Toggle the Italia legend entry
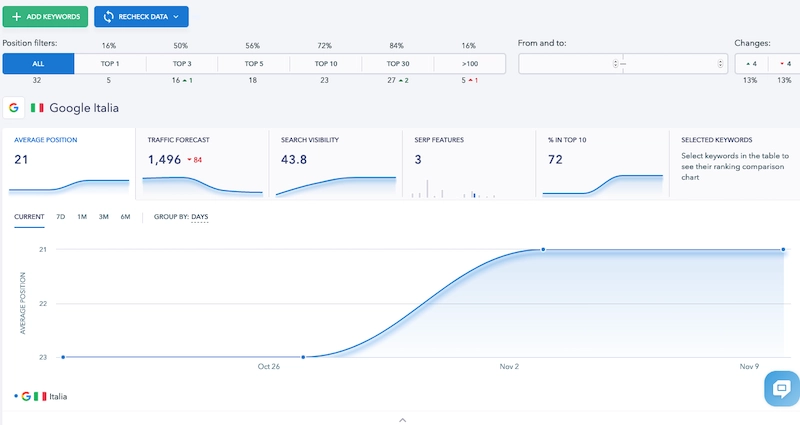 [41, 396]
